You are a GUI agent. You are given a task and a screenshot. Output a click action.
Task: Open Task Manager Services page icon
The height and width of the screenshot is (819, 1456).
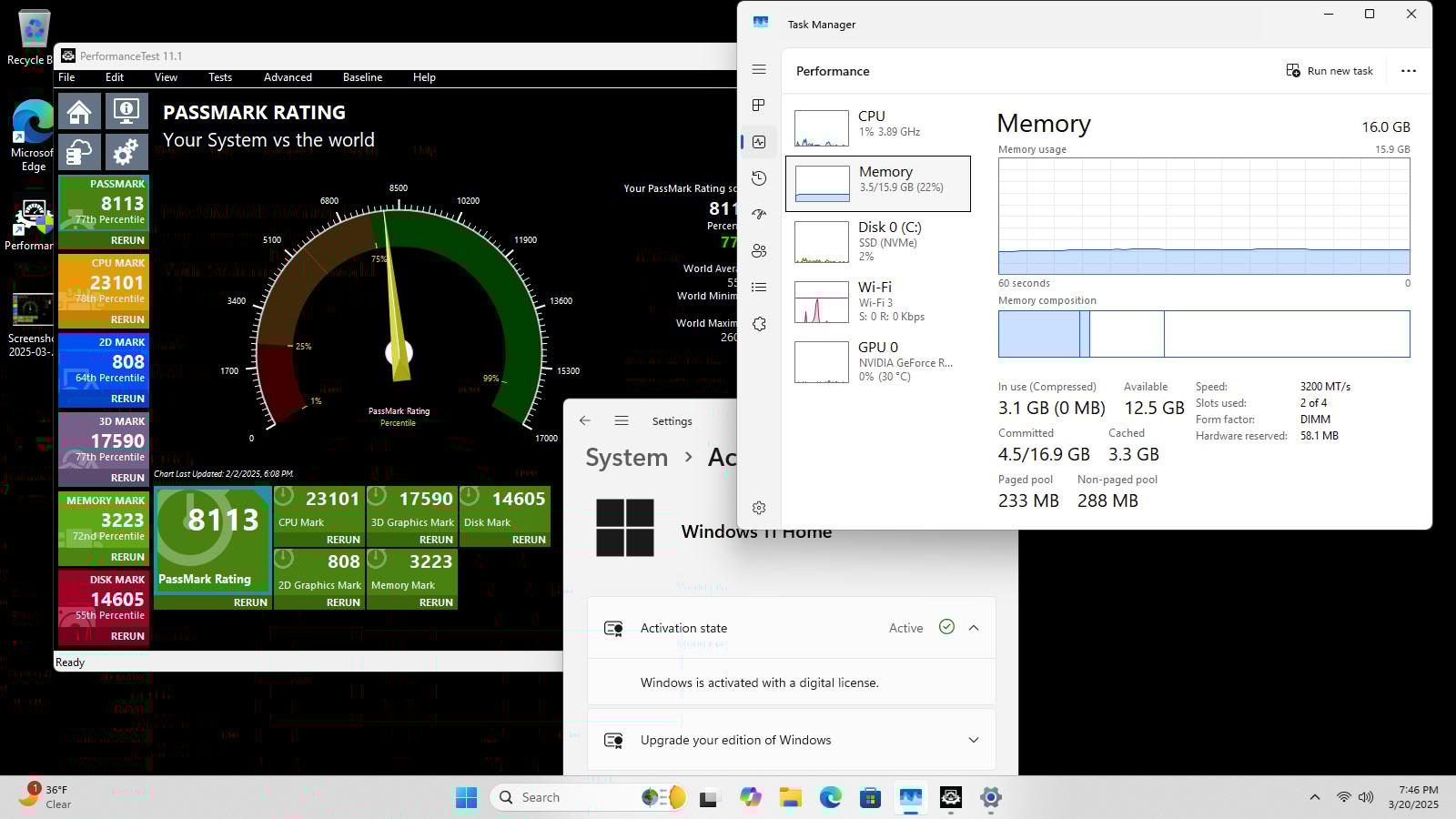(x=759, y=324)
